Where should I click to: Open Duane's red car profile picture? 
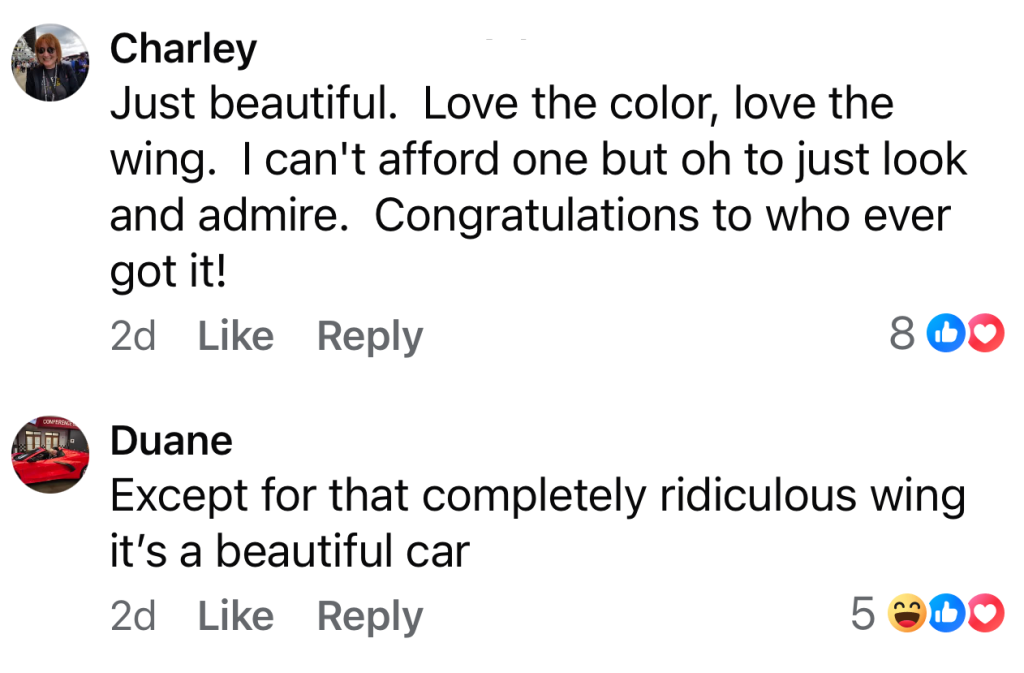[50, 455]
